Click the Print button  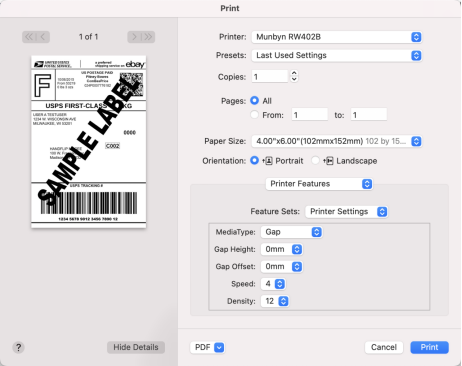429,347
